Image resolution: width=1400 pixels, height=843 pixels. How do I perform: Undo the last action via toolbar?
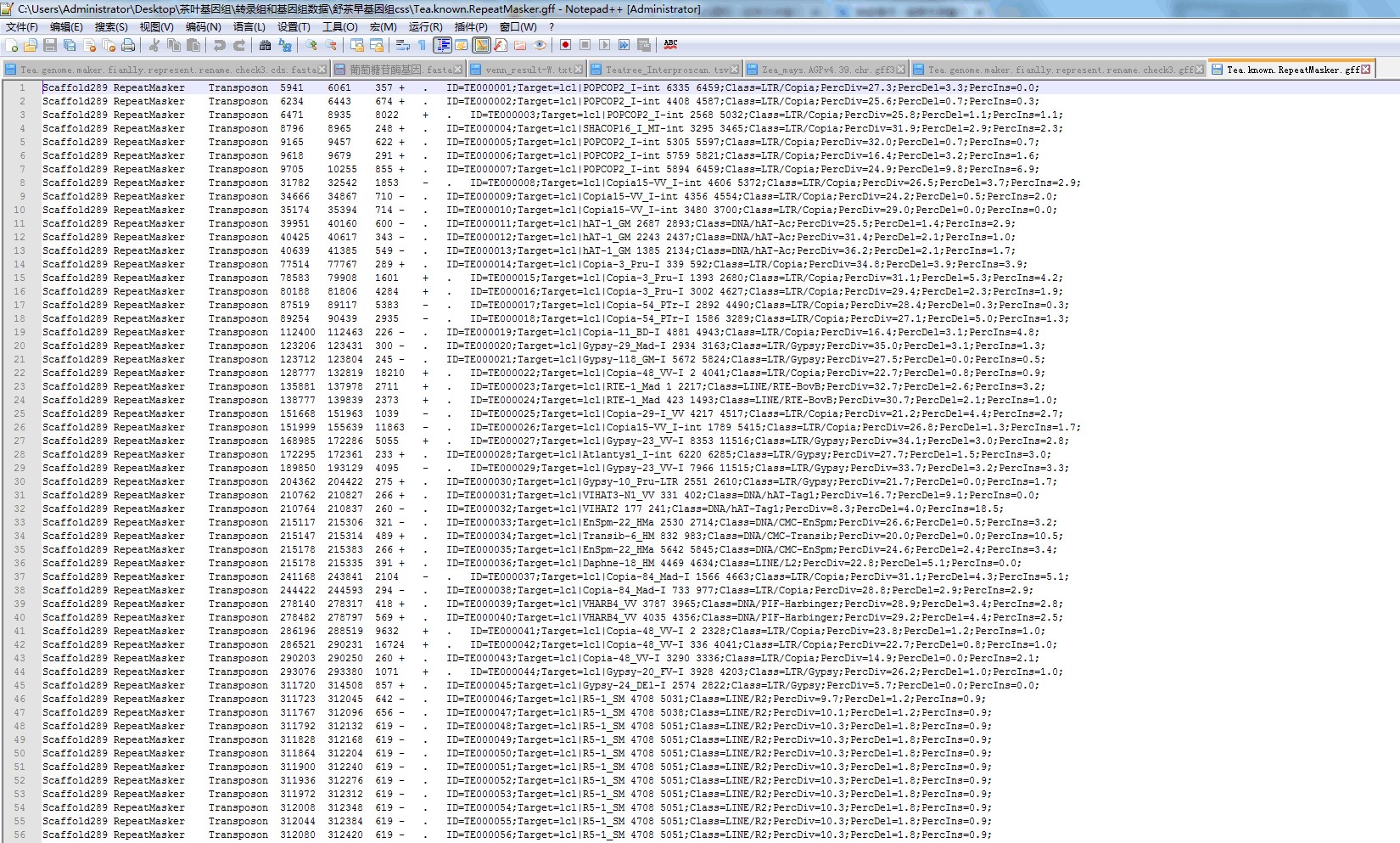[x=220, y=45]
